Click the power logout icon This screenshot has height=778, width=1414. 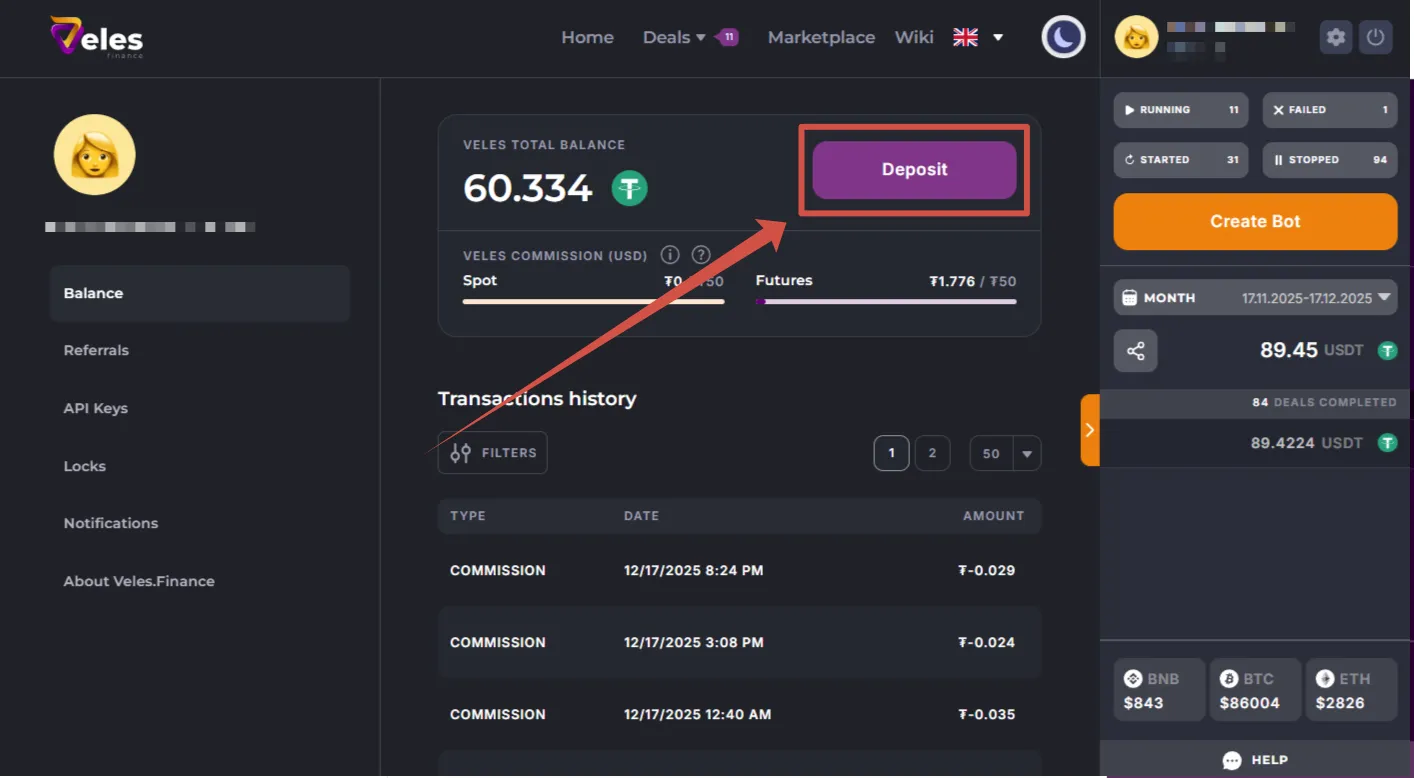(x=1376, y=38)
